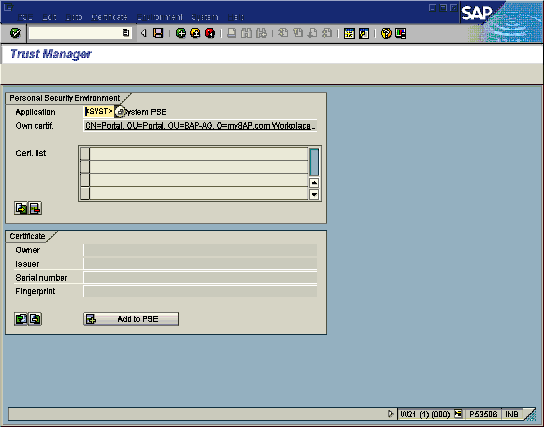Click the Personal Security Environment group title

[x=65, y=98]
